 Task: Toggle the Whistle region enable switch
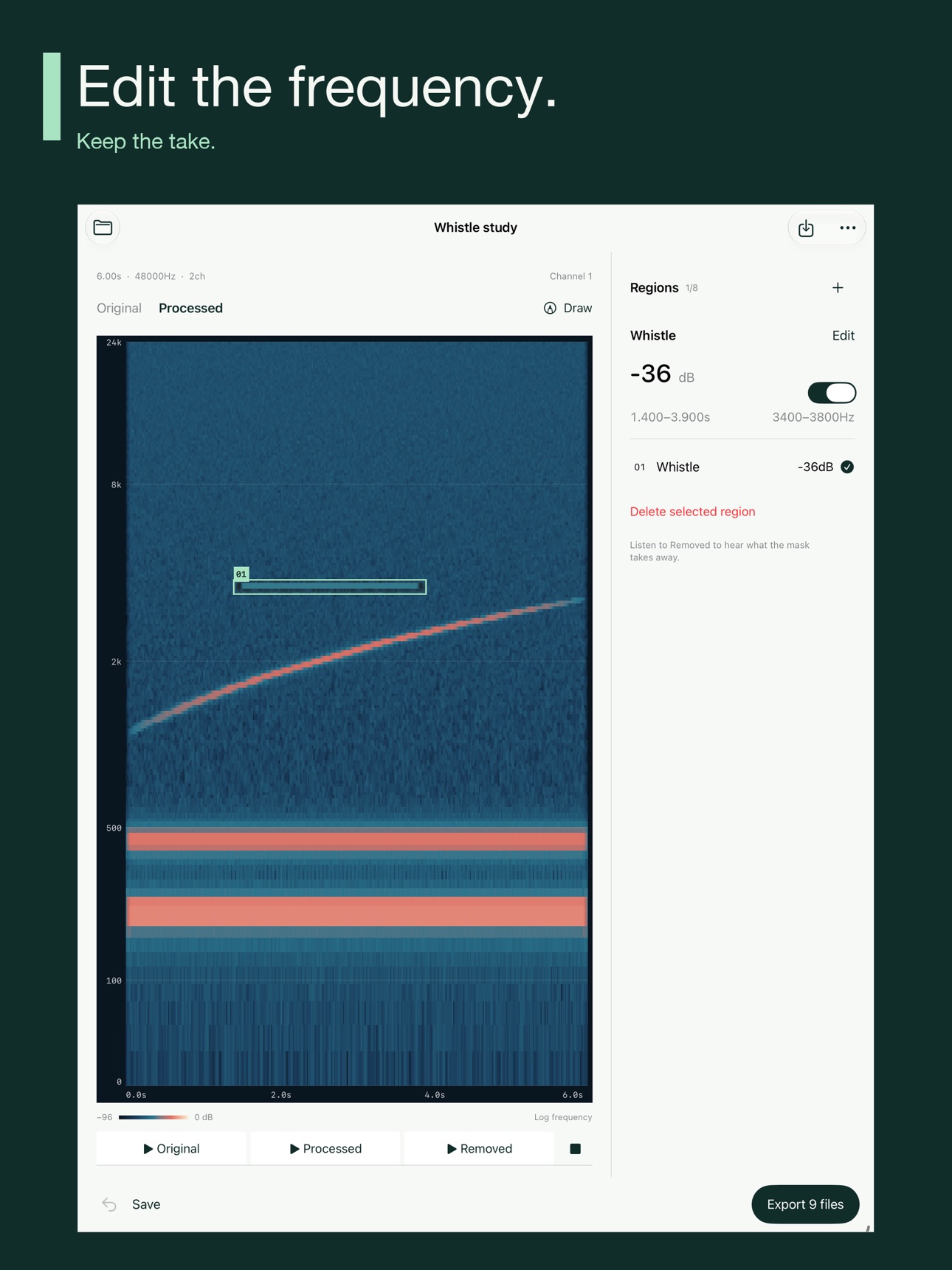click(x=832, y=393)
